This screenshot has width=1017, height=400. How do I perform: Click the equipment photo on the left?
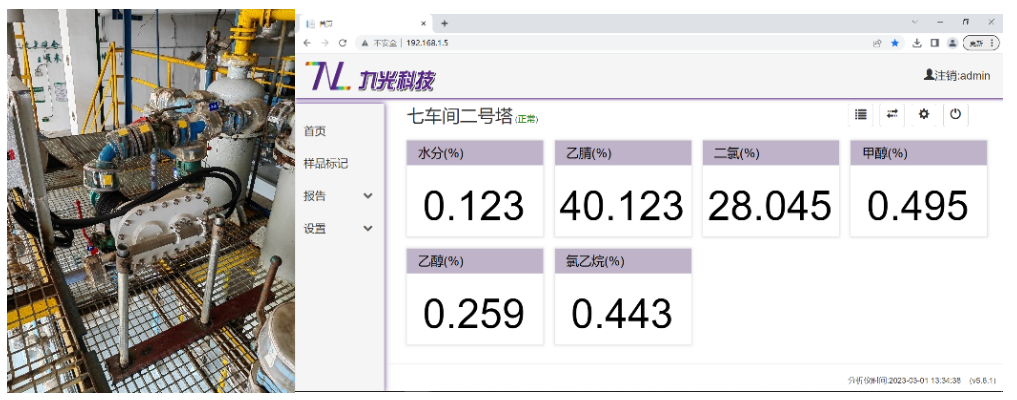(150, 200)
